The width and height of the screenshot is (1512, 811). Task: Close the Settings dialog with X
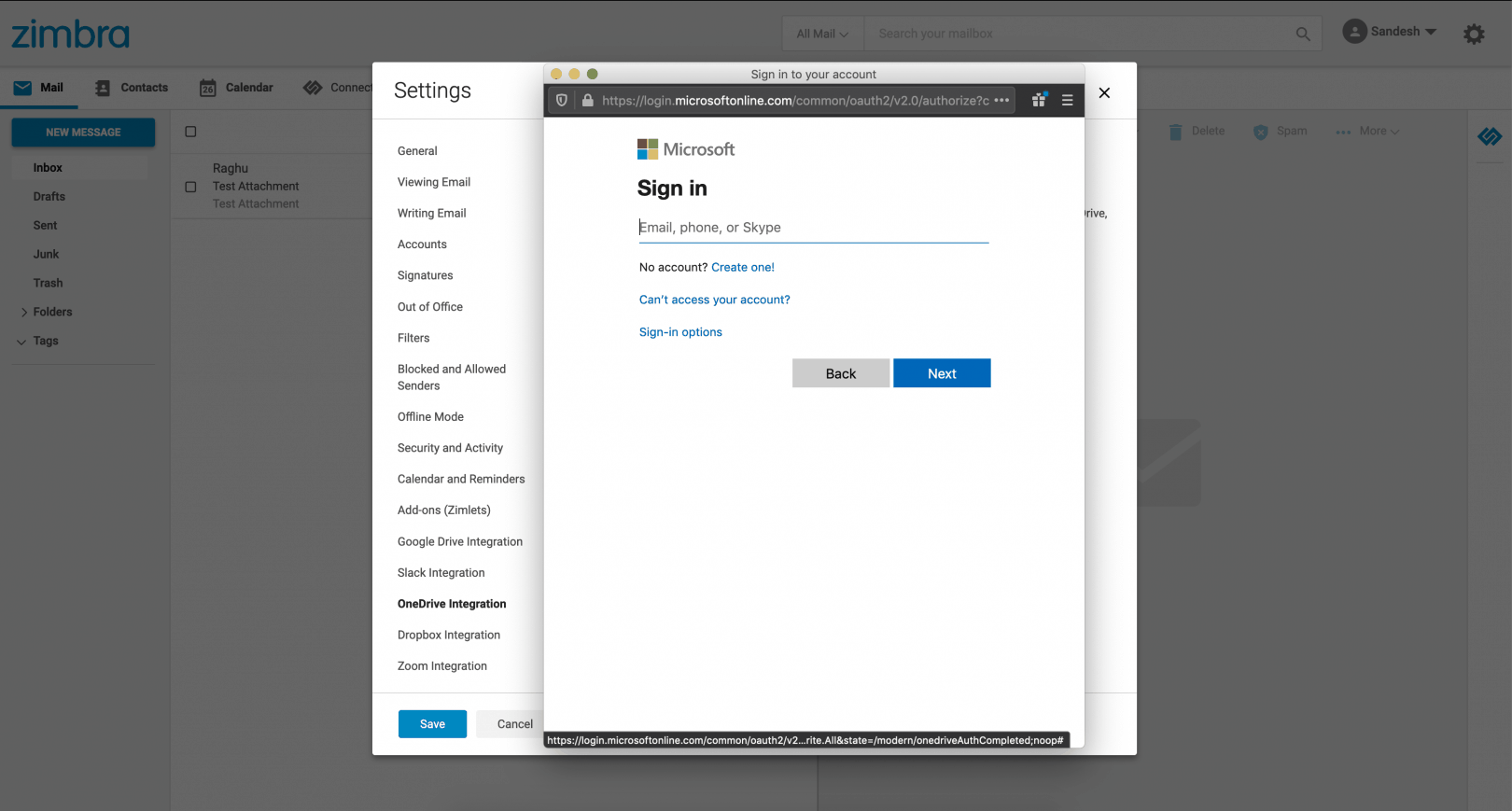click(1104, 92)
